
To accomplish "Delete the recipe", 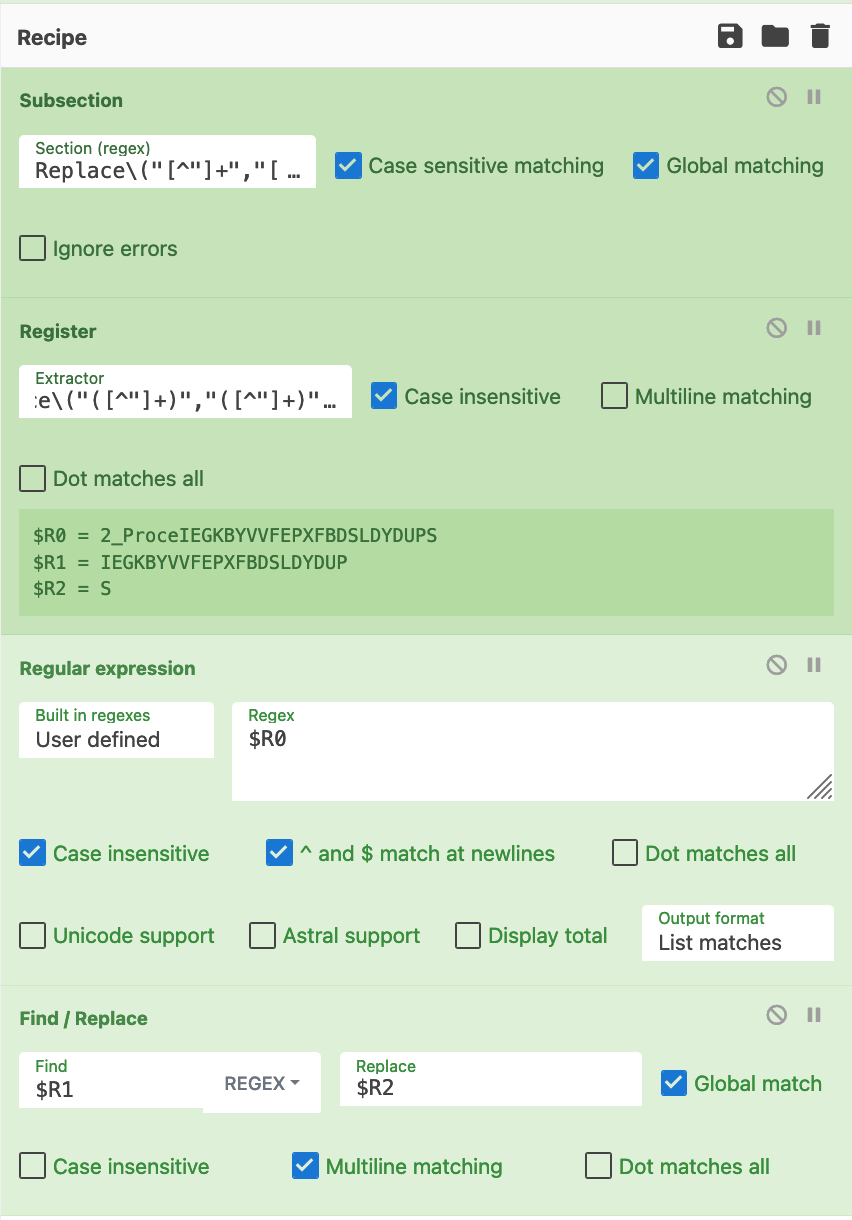I will pyautogui.click(x=820, y=36).
